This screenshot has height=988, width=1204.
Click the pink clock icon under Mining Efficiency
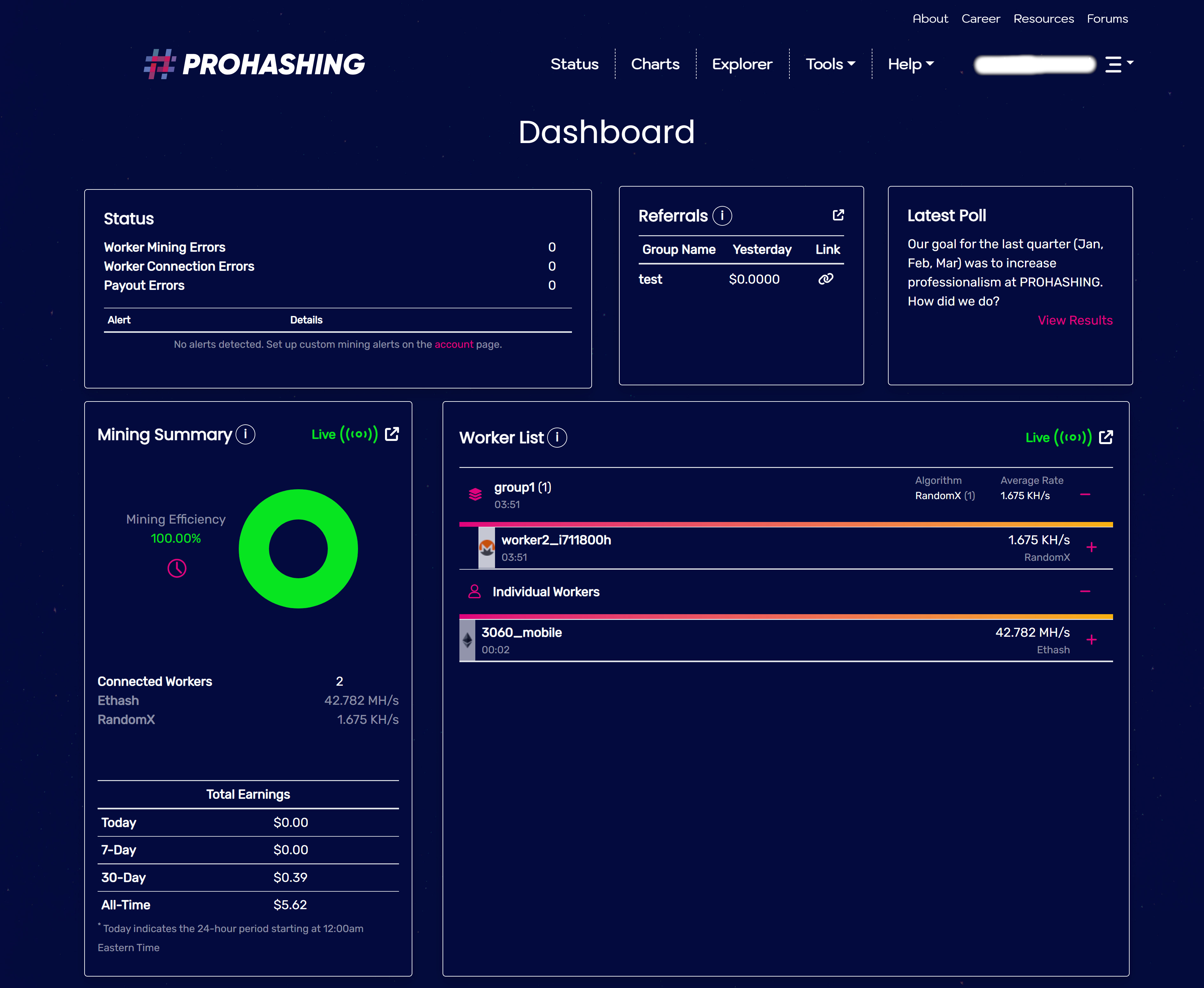point(176,568)
